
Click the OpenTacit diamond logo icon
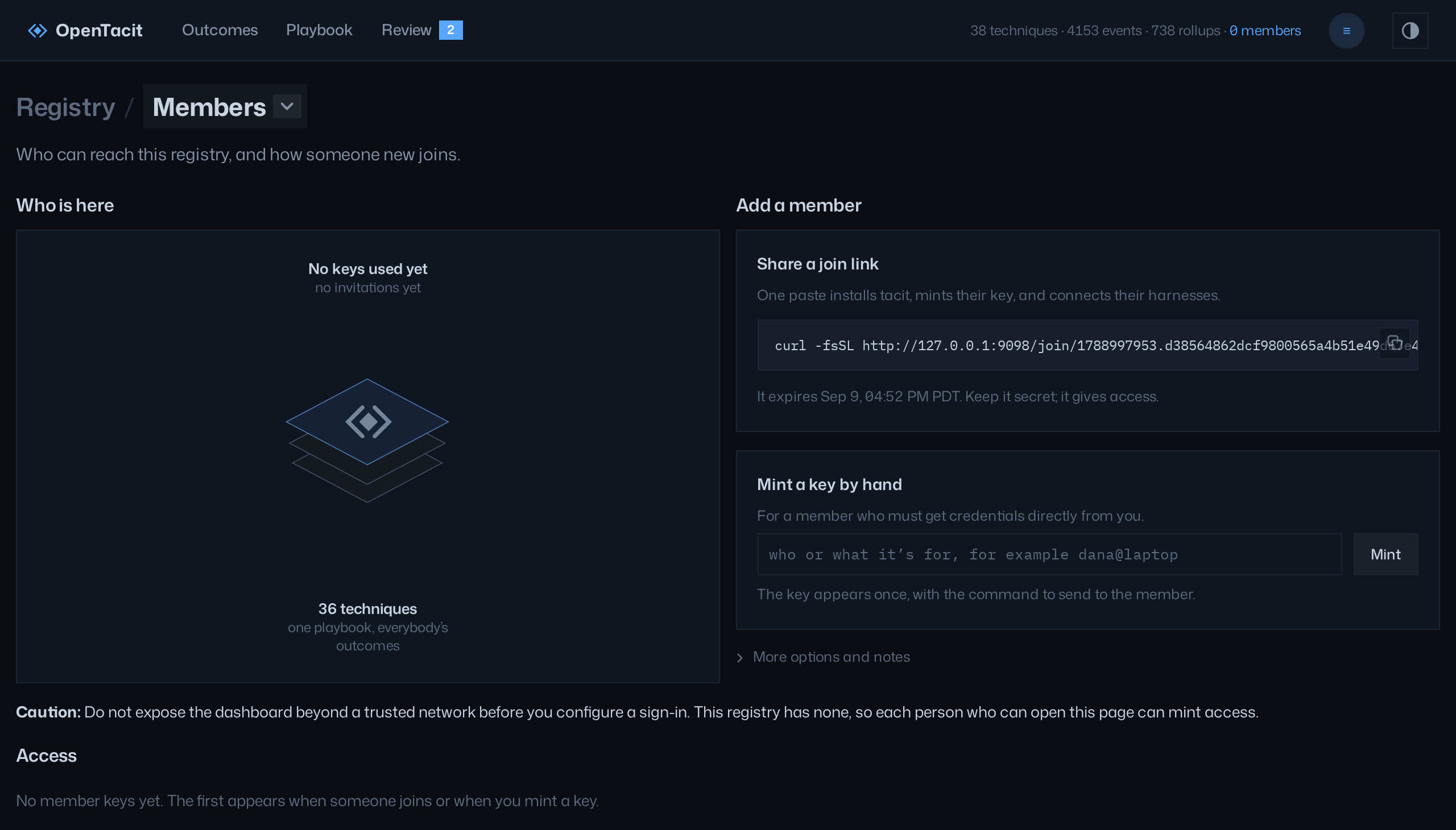click(38, 30)
